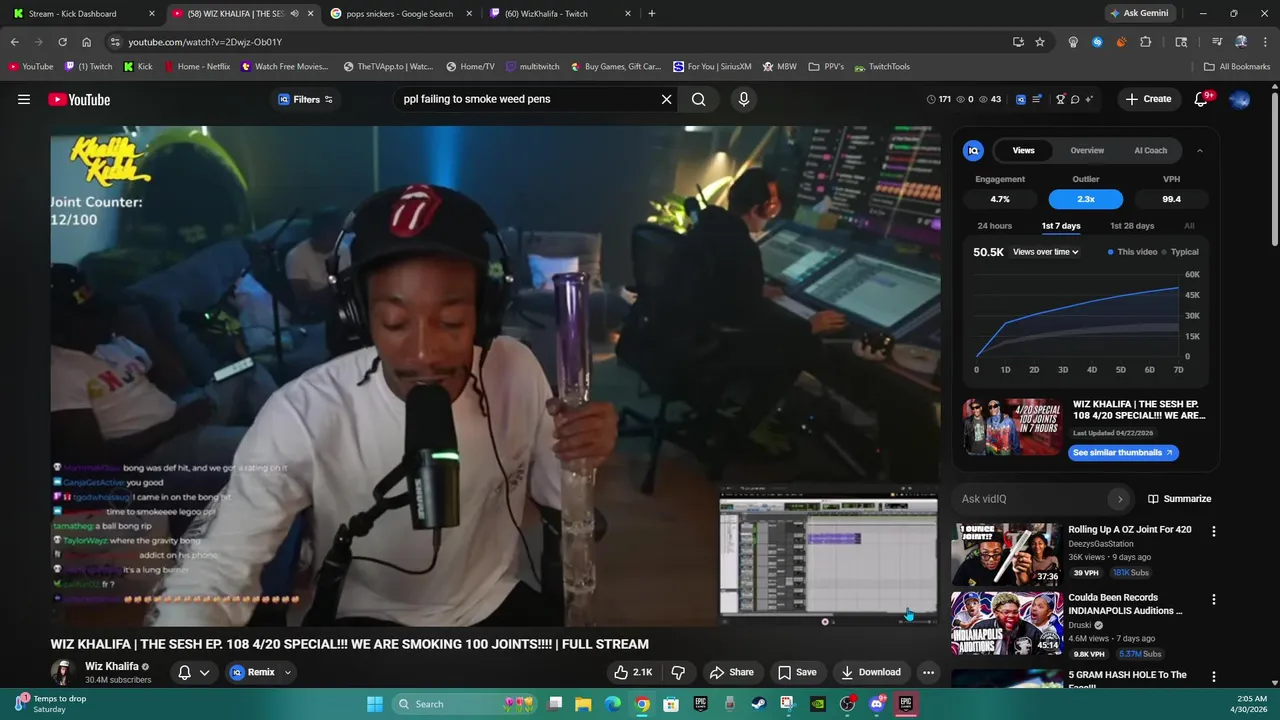Open Discord from the taskbar

click(877, 704)
